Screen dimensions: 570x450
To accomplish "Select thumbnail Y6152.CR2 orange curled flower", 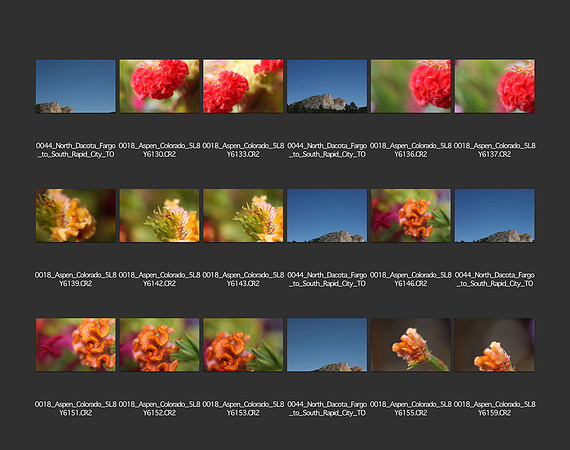I will tap(159, 345).
